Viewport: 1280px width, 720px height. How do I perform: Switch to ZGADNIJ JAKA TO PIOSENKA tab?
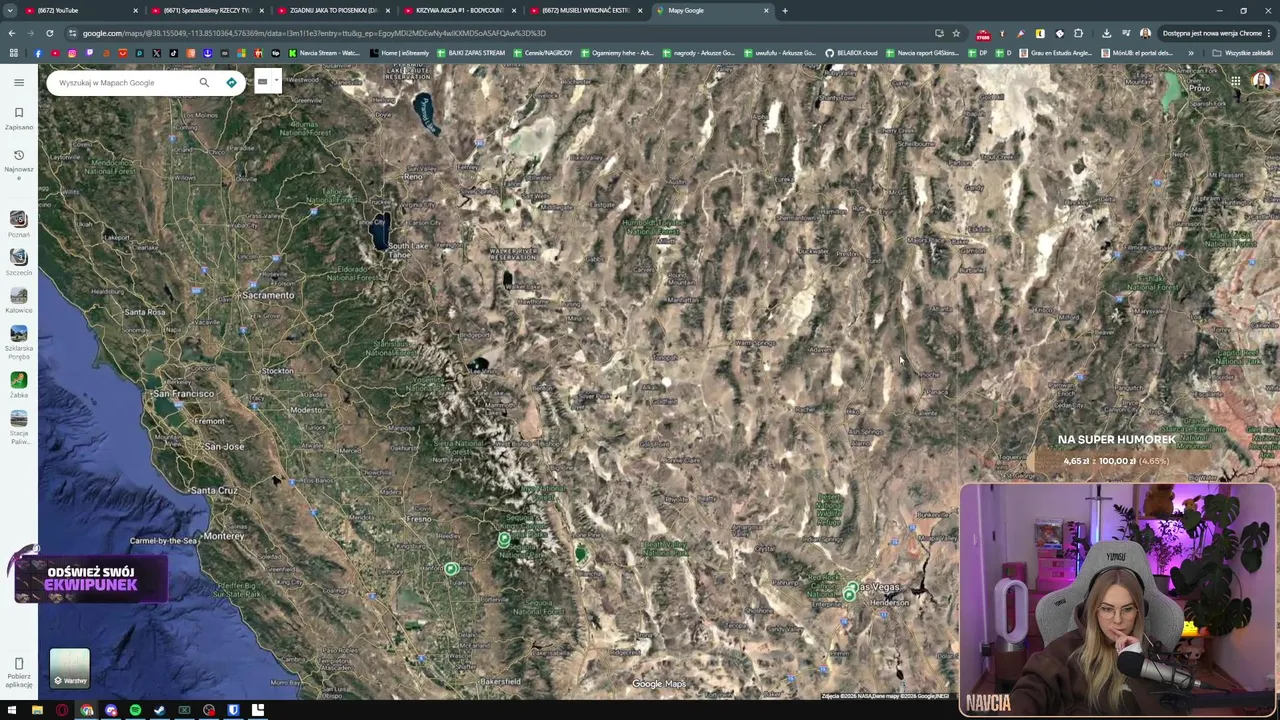[x=333, y=10]
